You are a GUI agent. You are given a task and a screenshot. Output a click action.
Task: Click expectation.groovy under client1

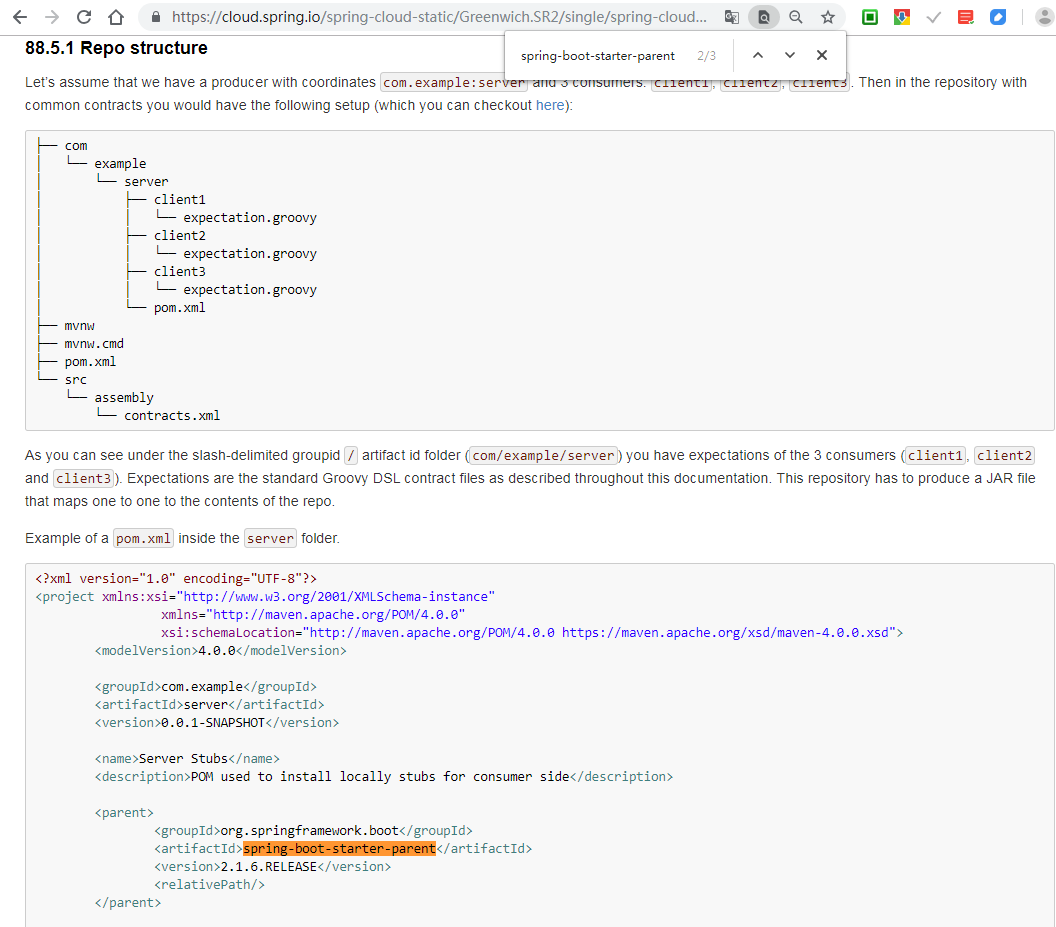[250, 218]
